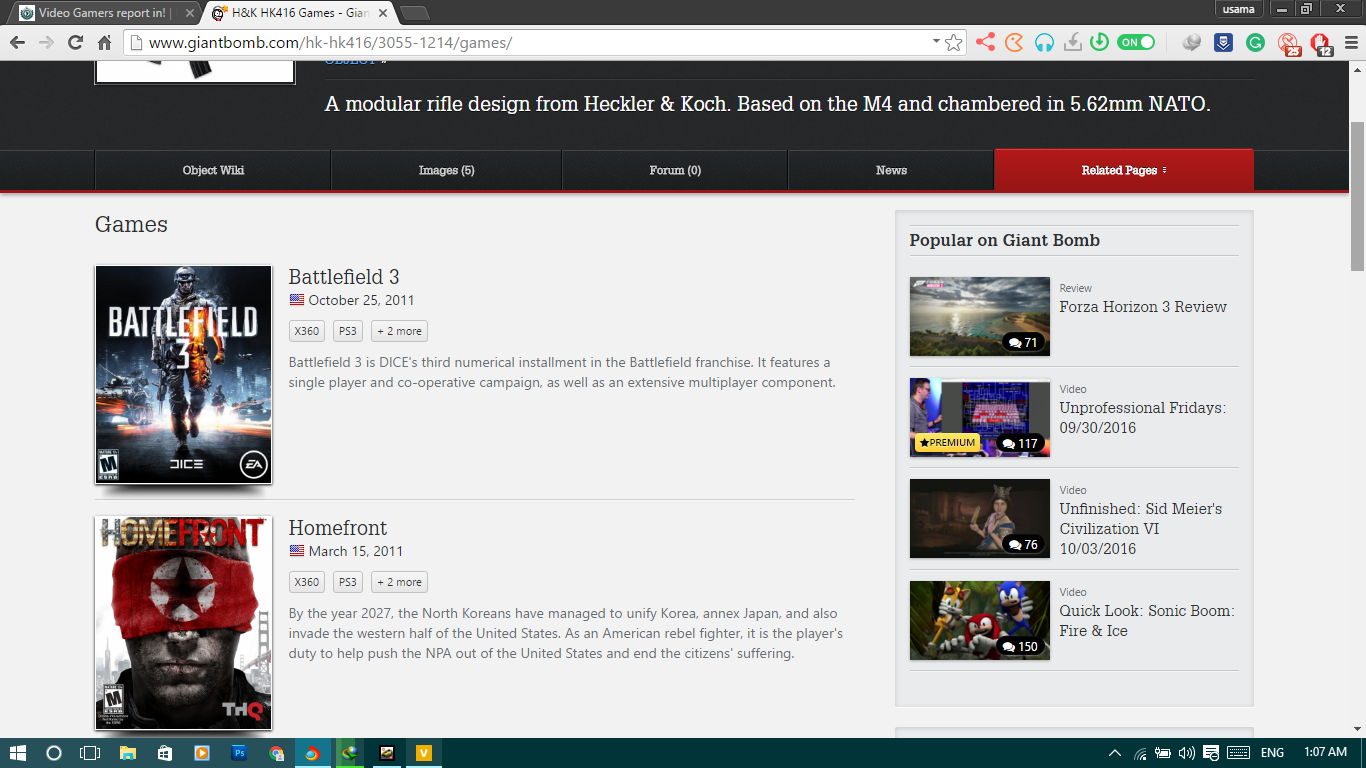Open the green circular download extension
Screen dimensions: 1366x768
1099,42
